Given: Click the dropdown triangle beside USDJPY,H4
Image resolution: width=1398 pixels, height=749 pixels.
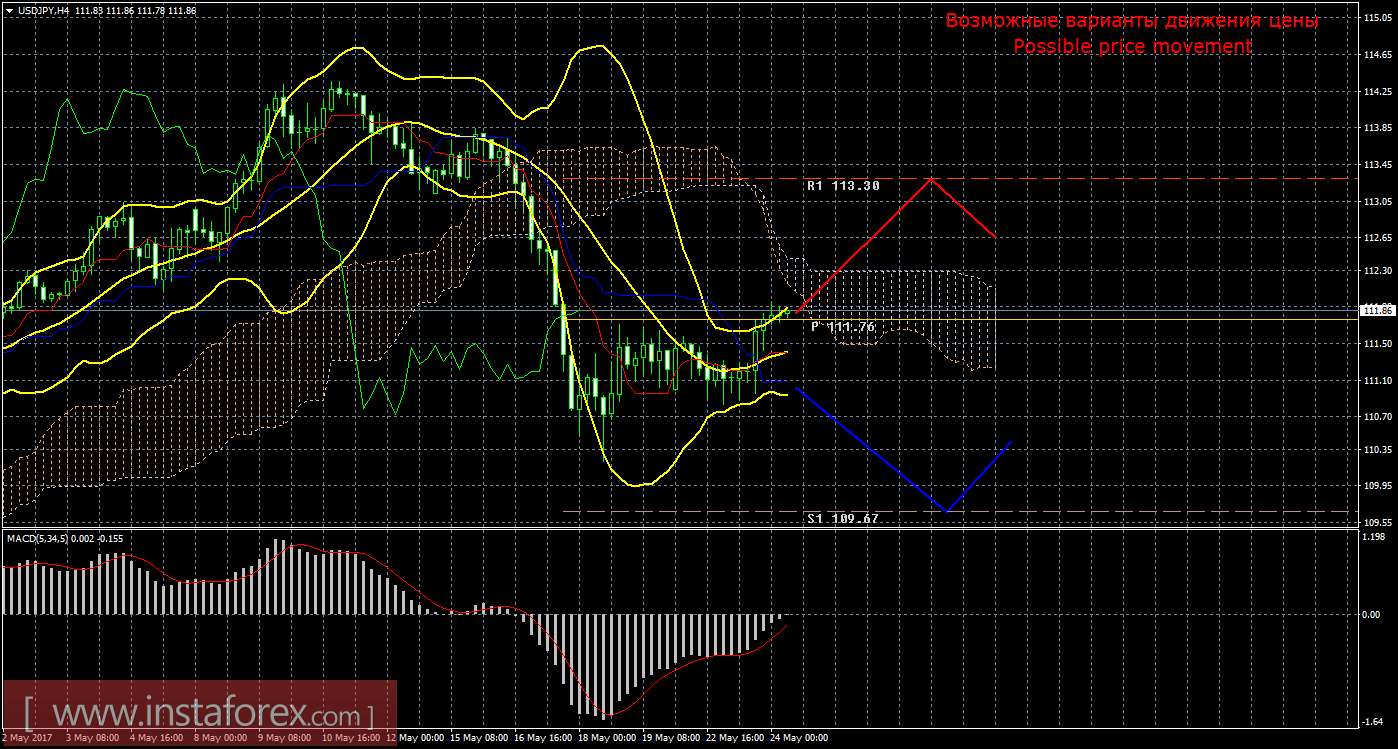Looking at the screenshot, I should [9, 10].
